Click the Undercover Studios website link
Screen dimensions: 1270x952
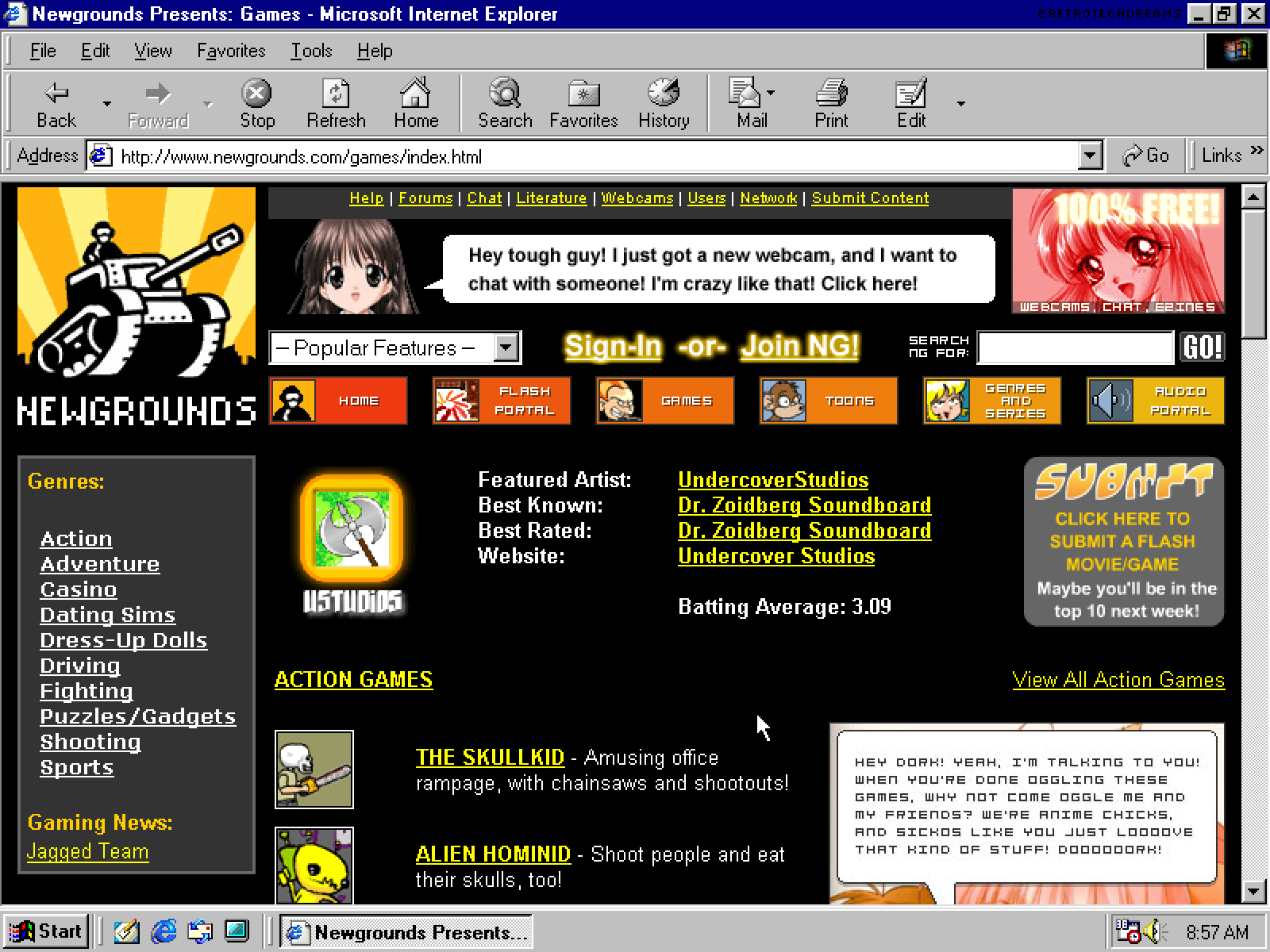776,556
